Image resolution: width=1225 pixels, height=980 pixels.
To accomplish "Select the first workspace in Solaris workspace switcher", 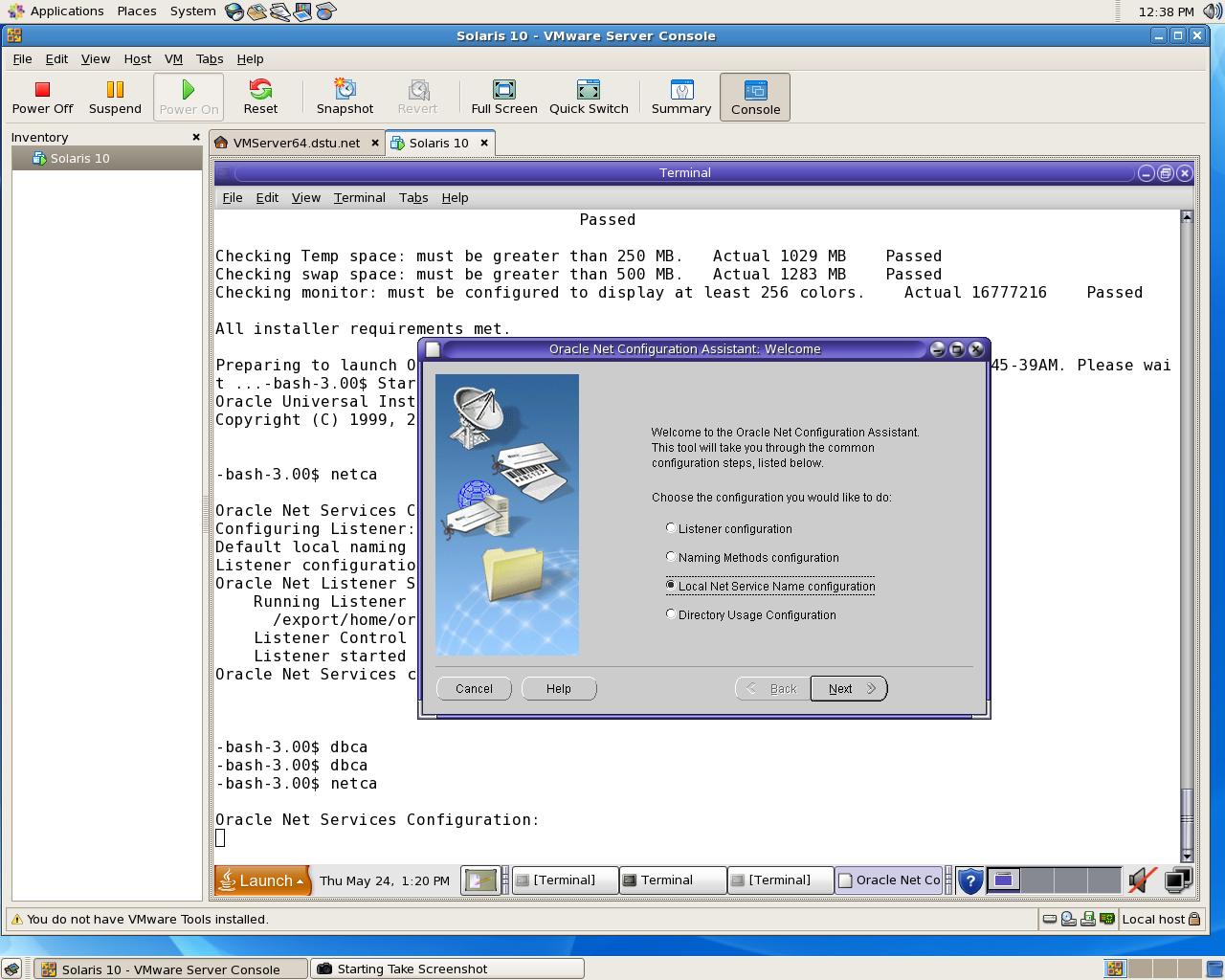I will [x=1004, y=880].
